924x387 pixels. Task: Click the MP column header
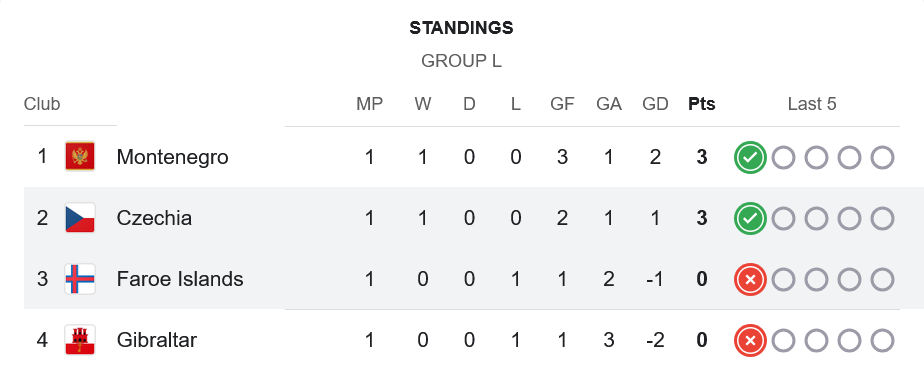[x=369, y=104]
